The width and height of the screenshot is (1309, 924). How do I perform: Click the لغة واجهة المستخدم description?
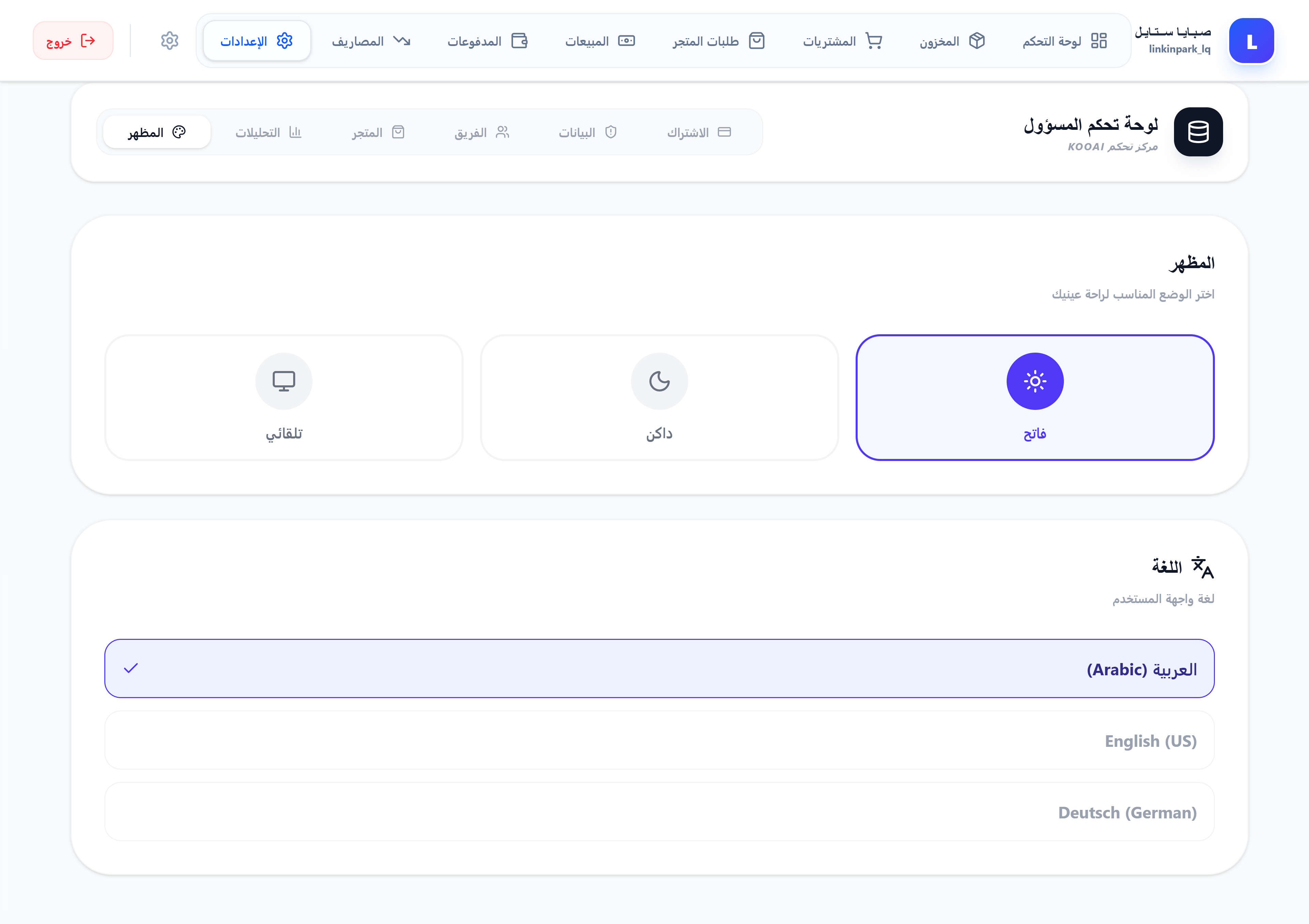(x=1163, y=599)
